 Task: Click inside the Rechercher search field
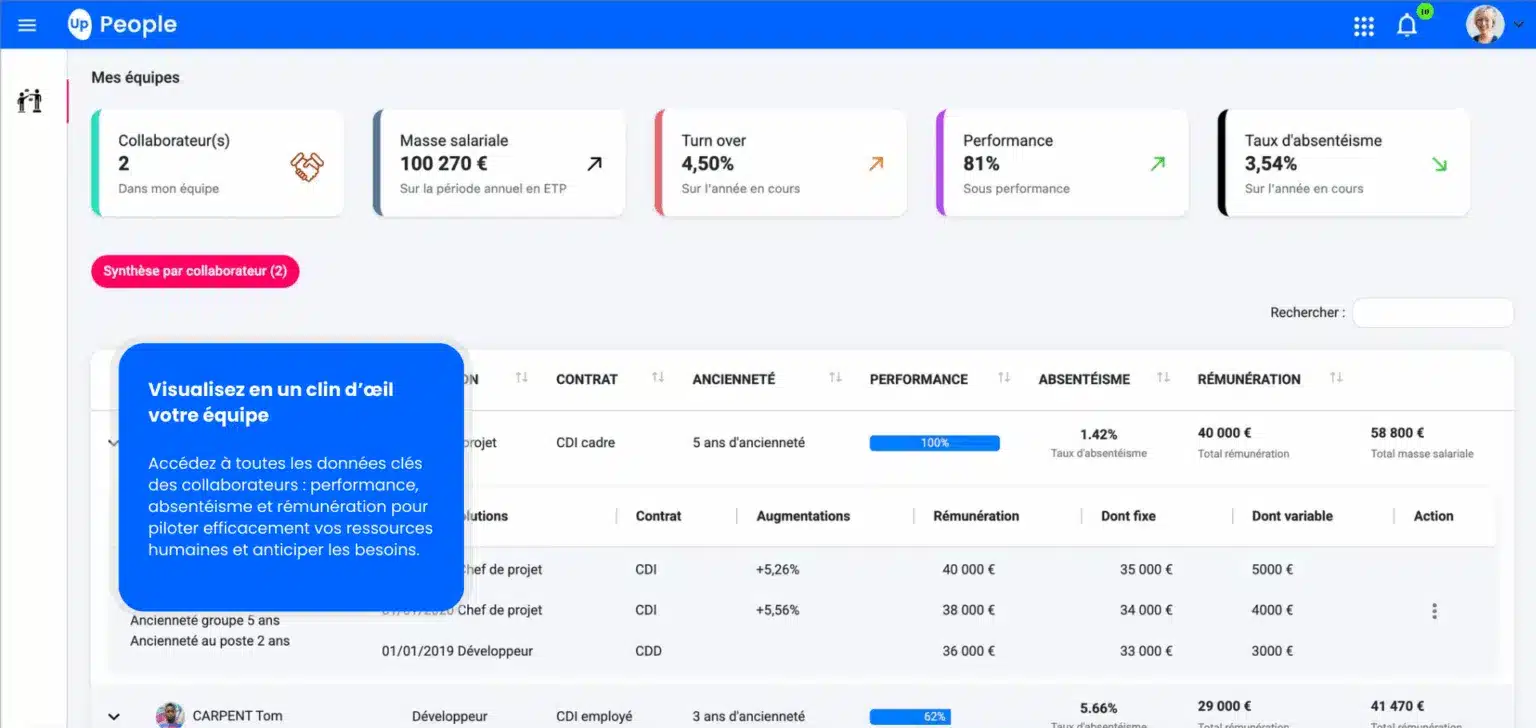tap(1433, 312)
